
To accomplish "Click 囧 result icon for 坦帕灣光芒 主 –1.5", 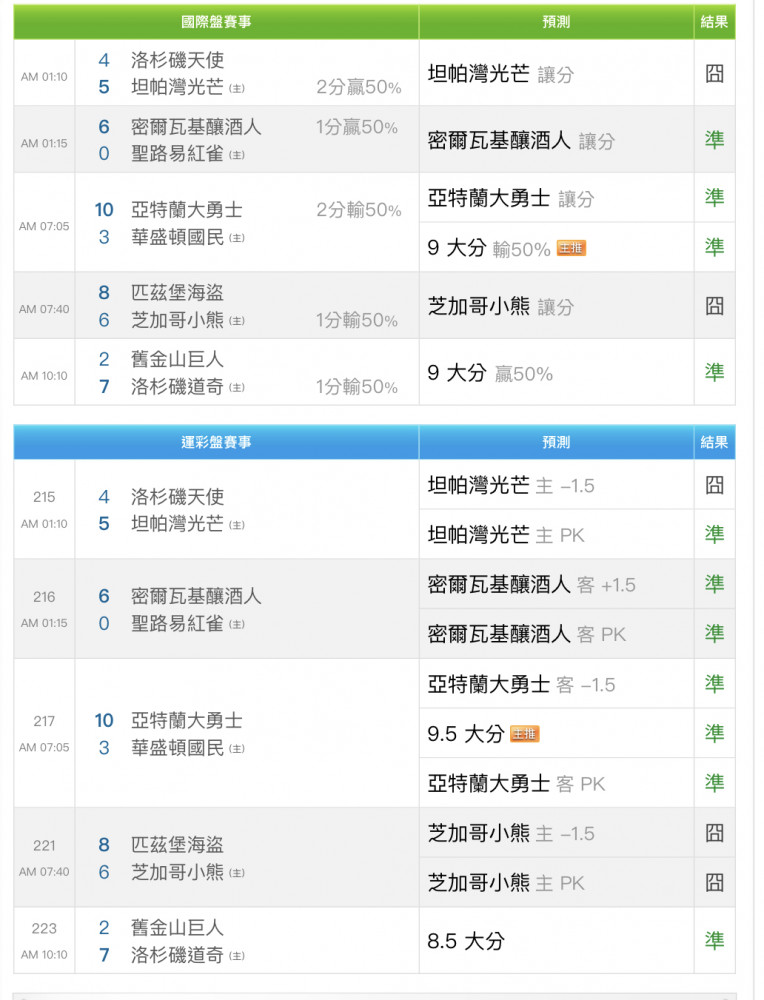I will pyautogui.click(x=714, y=485).
